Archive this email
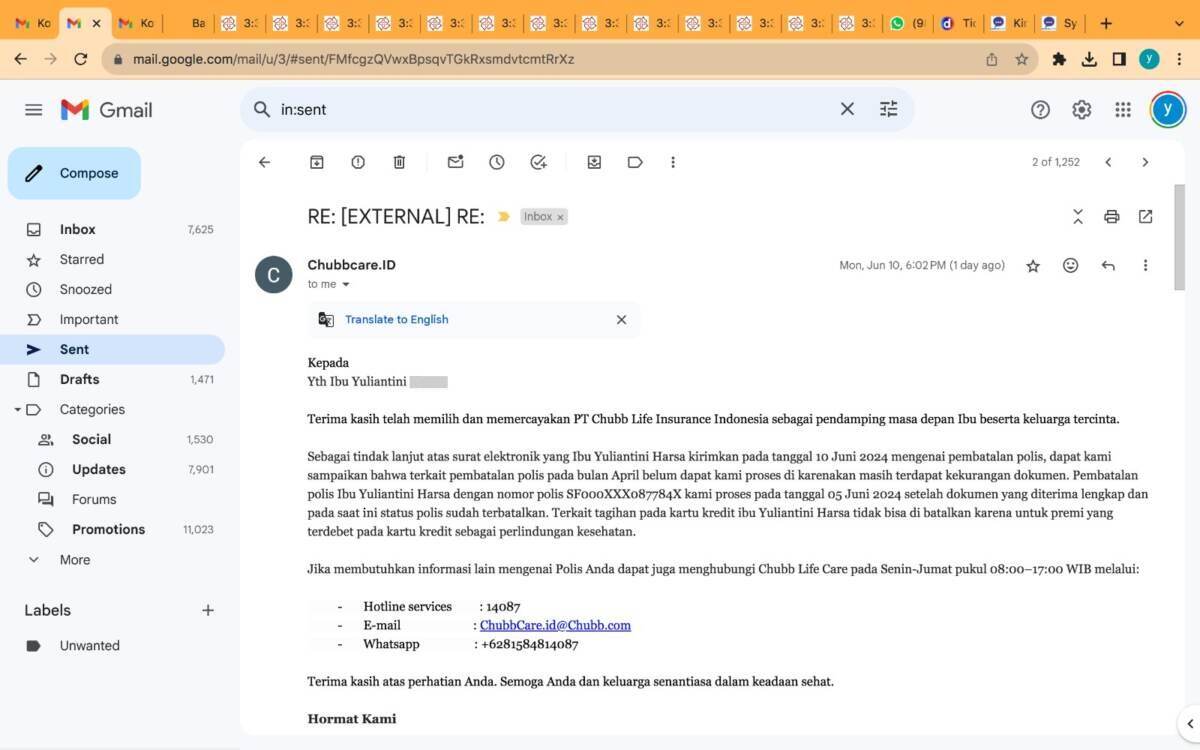 coord(317,162)
